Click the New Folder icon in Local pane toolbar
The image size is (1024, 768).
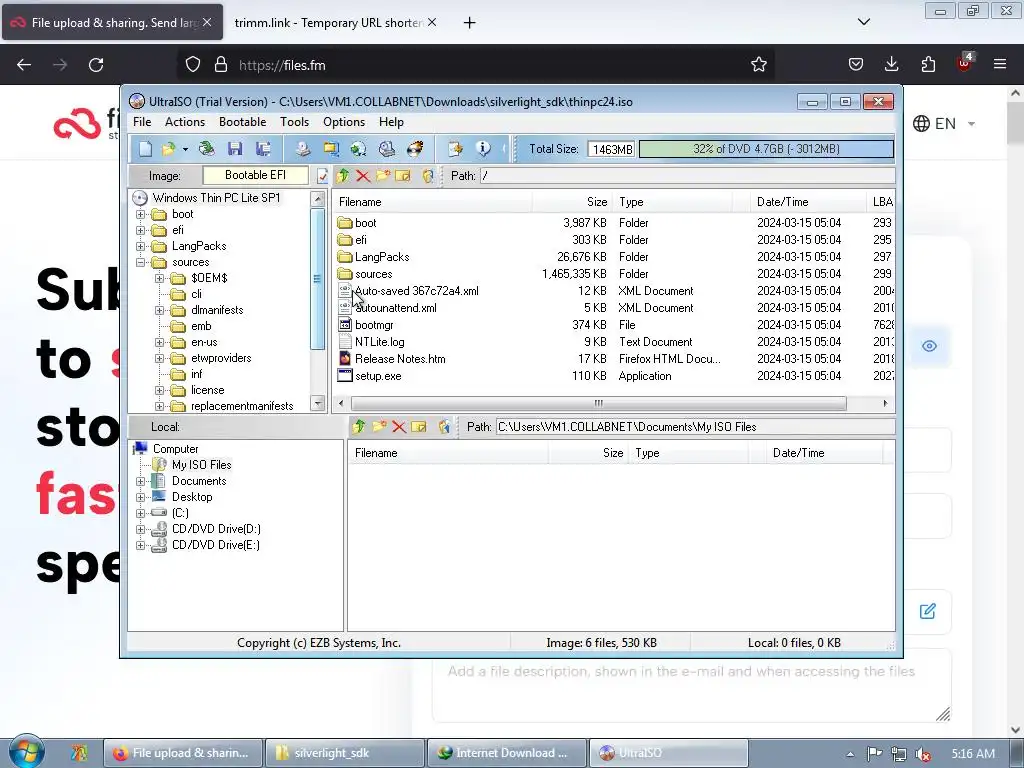(379, 427)
